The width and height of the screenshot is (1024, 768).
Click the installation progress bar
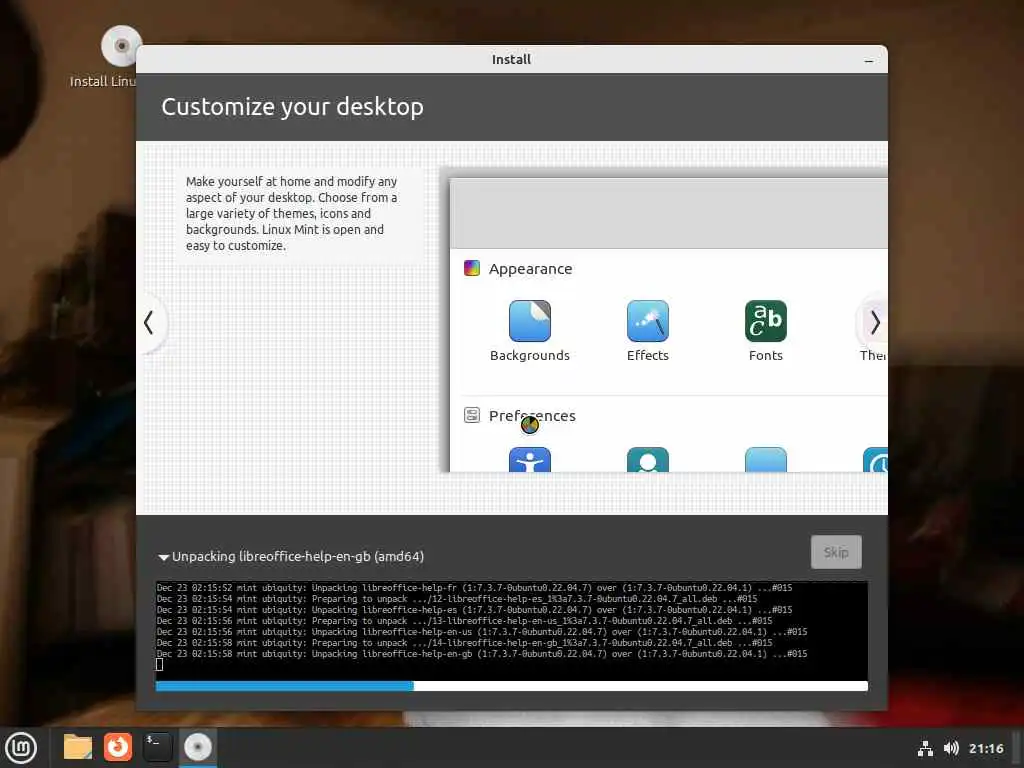(511, 686)
